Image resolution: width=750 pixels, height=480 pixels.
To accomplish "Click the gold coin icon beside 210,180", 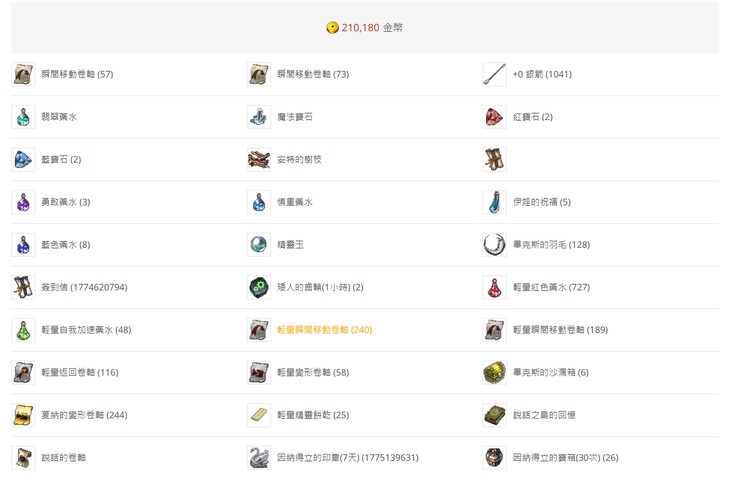I will [x=332, y=28].
